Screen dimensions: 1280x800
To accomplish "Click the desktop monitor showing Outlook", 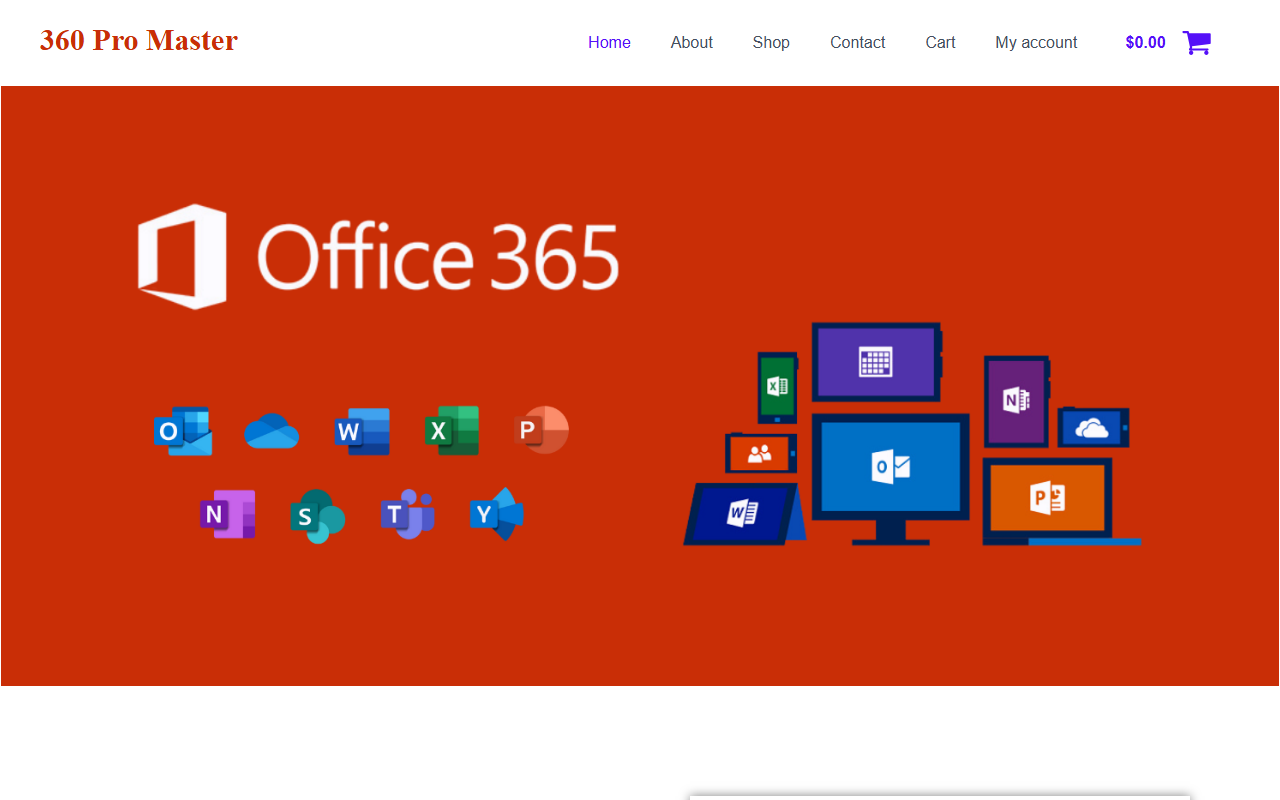I will (890, 479).
